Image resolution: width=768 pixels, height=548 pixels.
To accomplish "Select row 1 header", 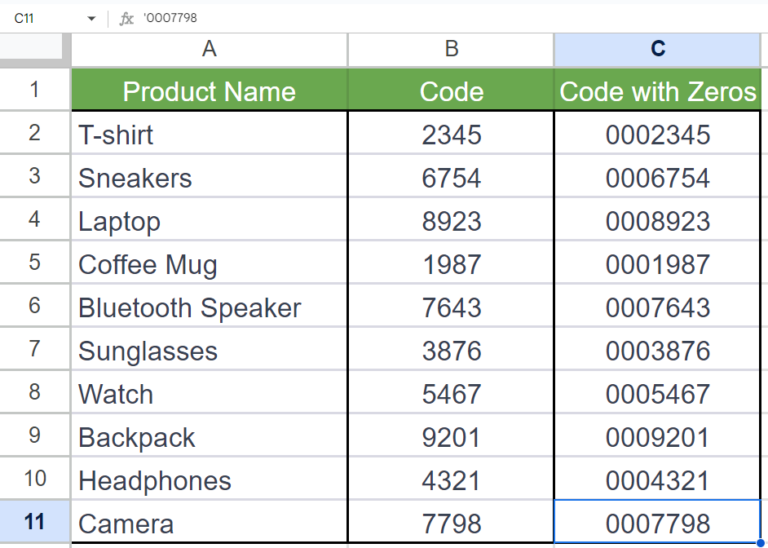I will tap(35, 90).
